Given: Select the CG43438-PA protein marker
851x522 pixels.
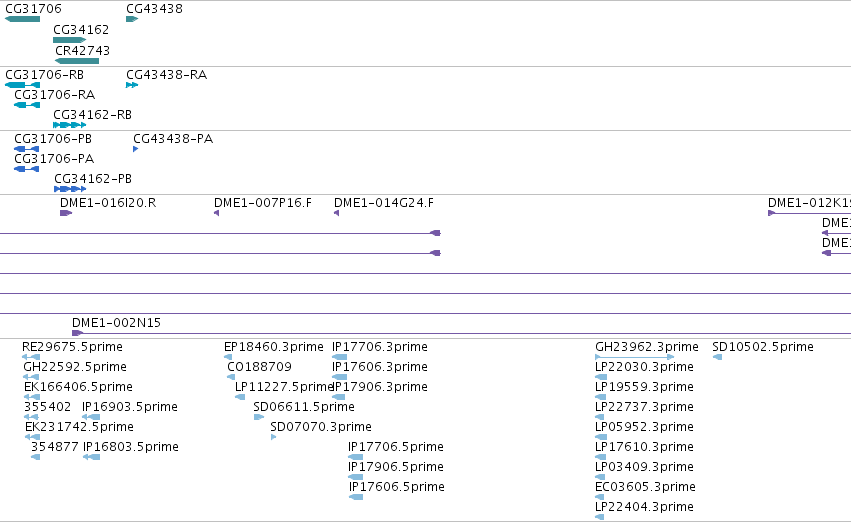Looking at the screenshot, I should click(136, 149).
